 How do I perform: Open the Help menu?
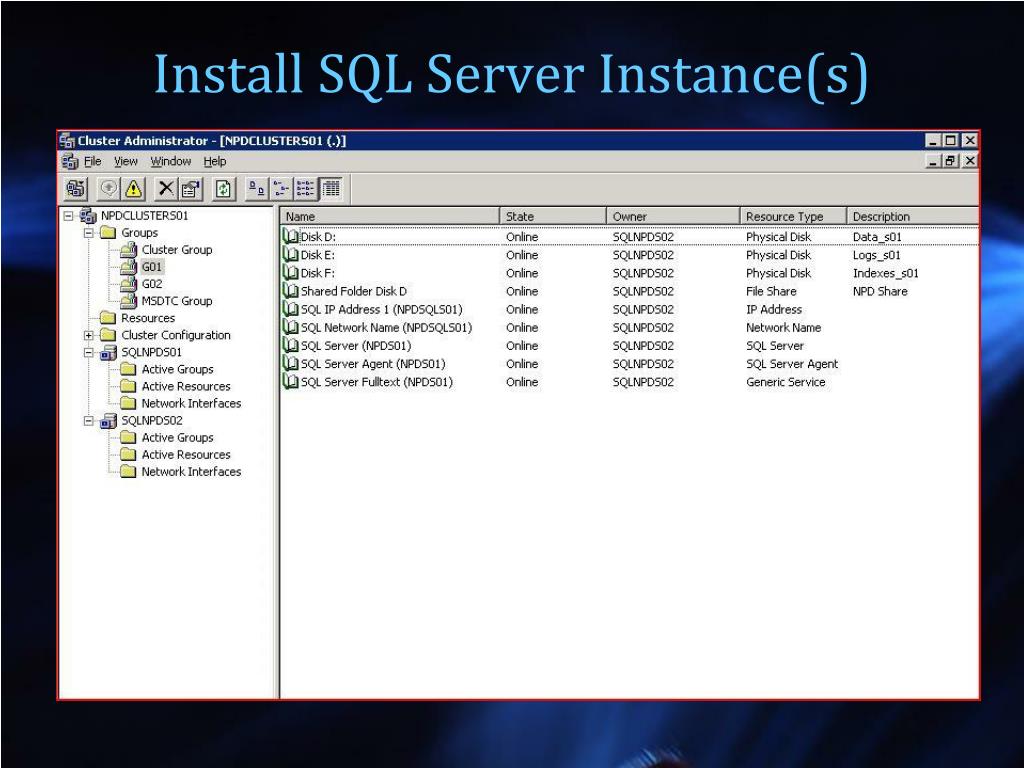point(215,161)
